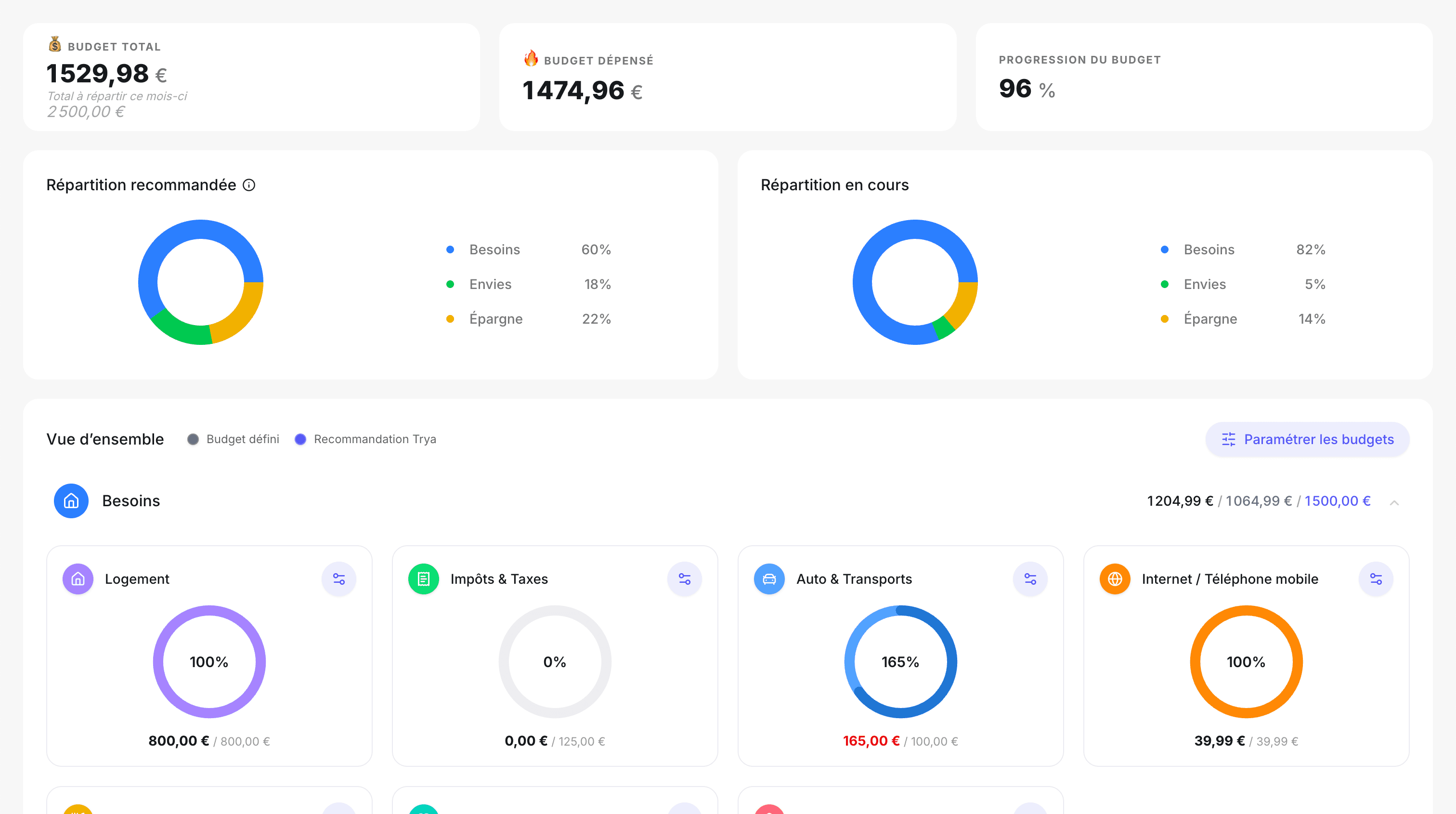Click the red 165,00 € amount
1456x814 pixels.
tap(871, 741)
